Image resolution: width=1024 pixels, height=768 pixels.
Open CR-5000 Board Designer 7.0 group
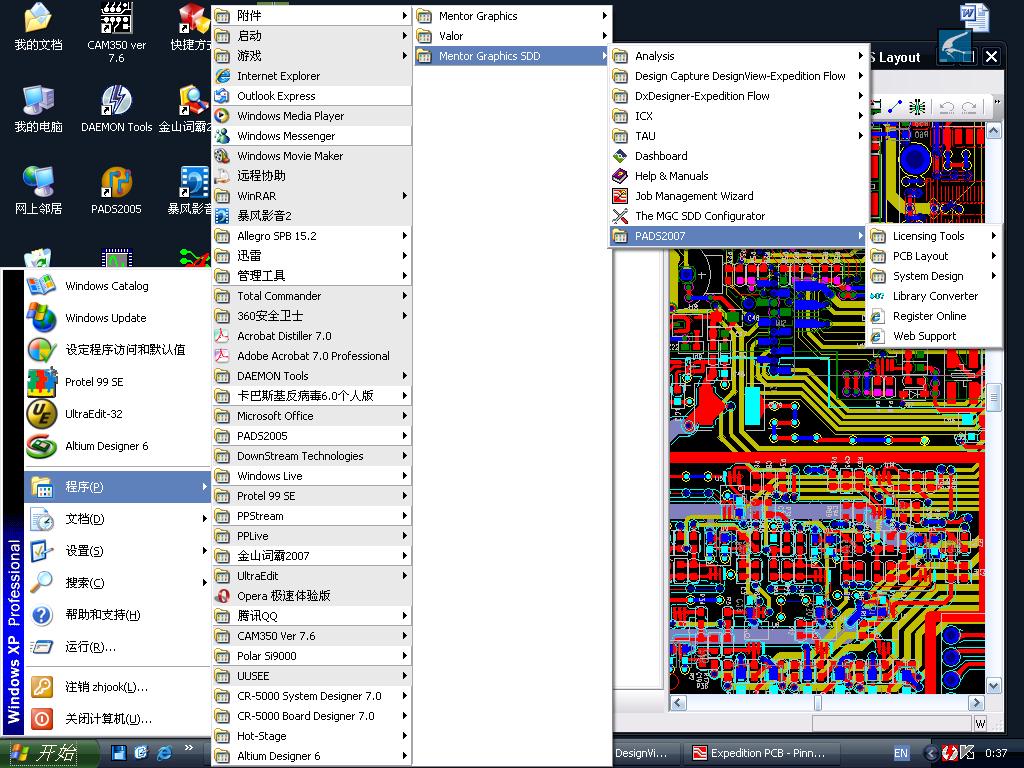[312, 716]
